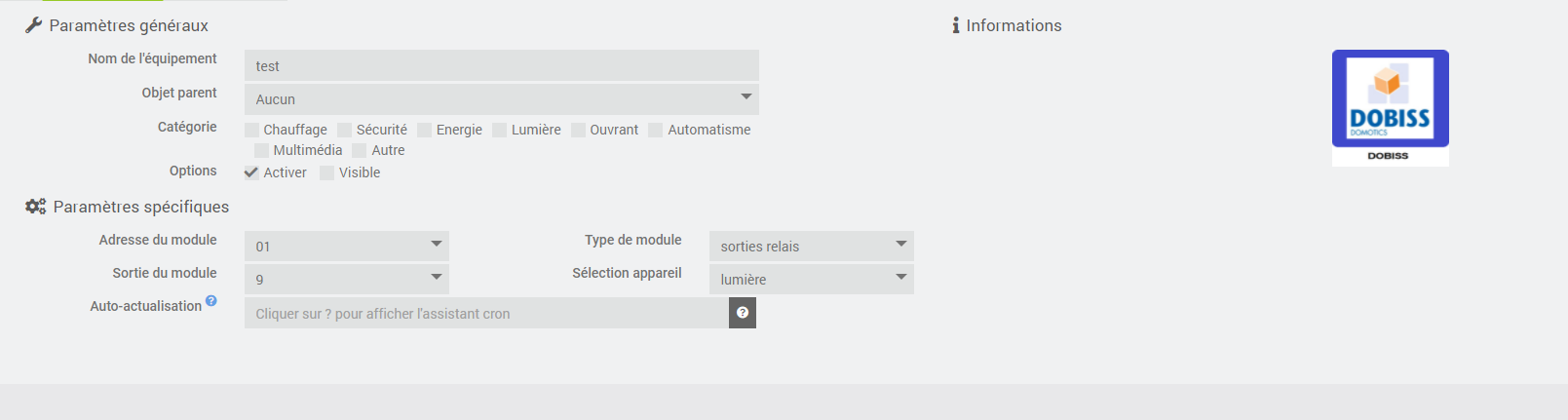Select the Multimédia category checkbox
The height and width of the screenshot is (420, 1568).
tap(261, 151)
